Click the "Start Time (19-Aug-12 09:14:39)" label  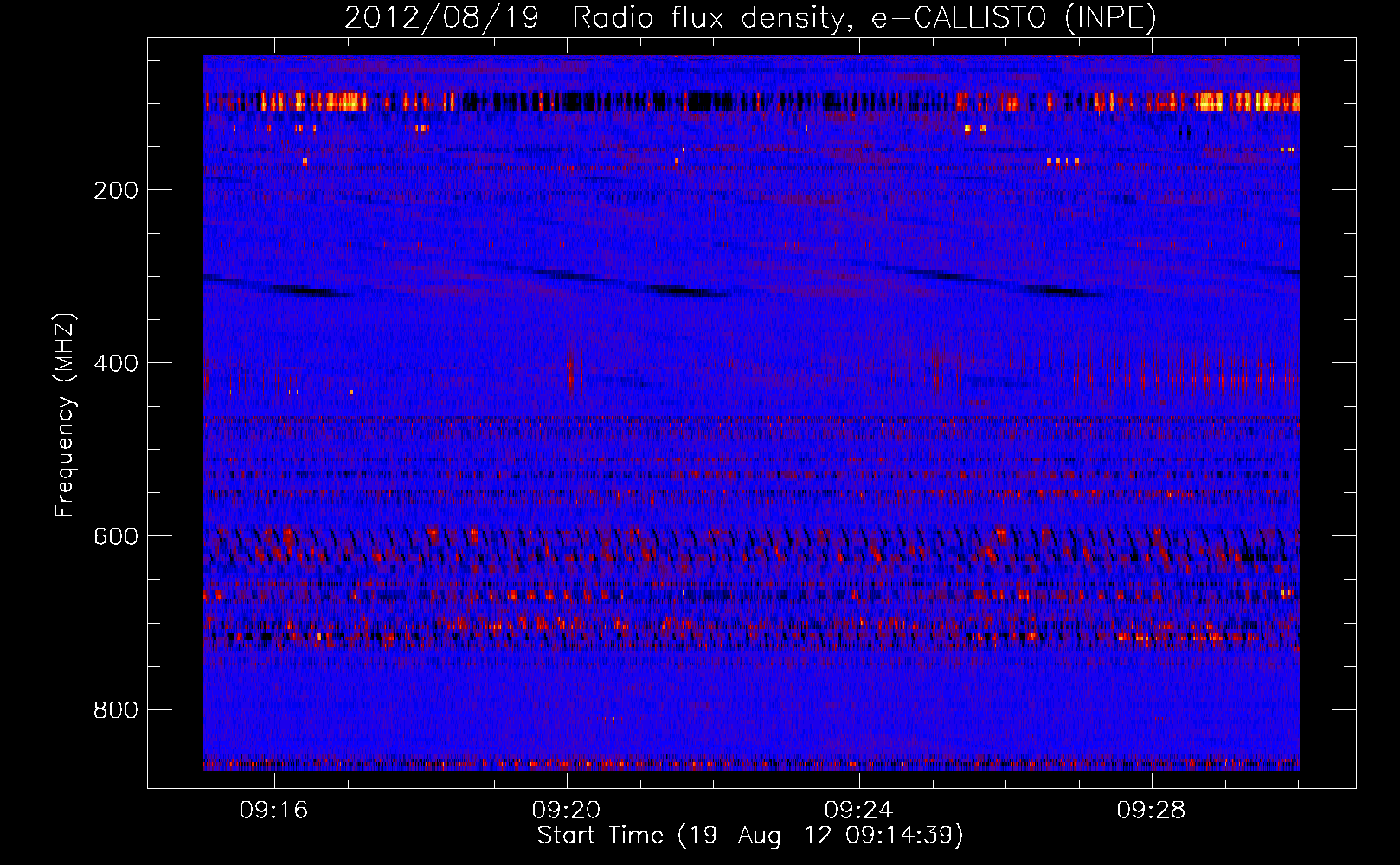click(x=750, y=836)
